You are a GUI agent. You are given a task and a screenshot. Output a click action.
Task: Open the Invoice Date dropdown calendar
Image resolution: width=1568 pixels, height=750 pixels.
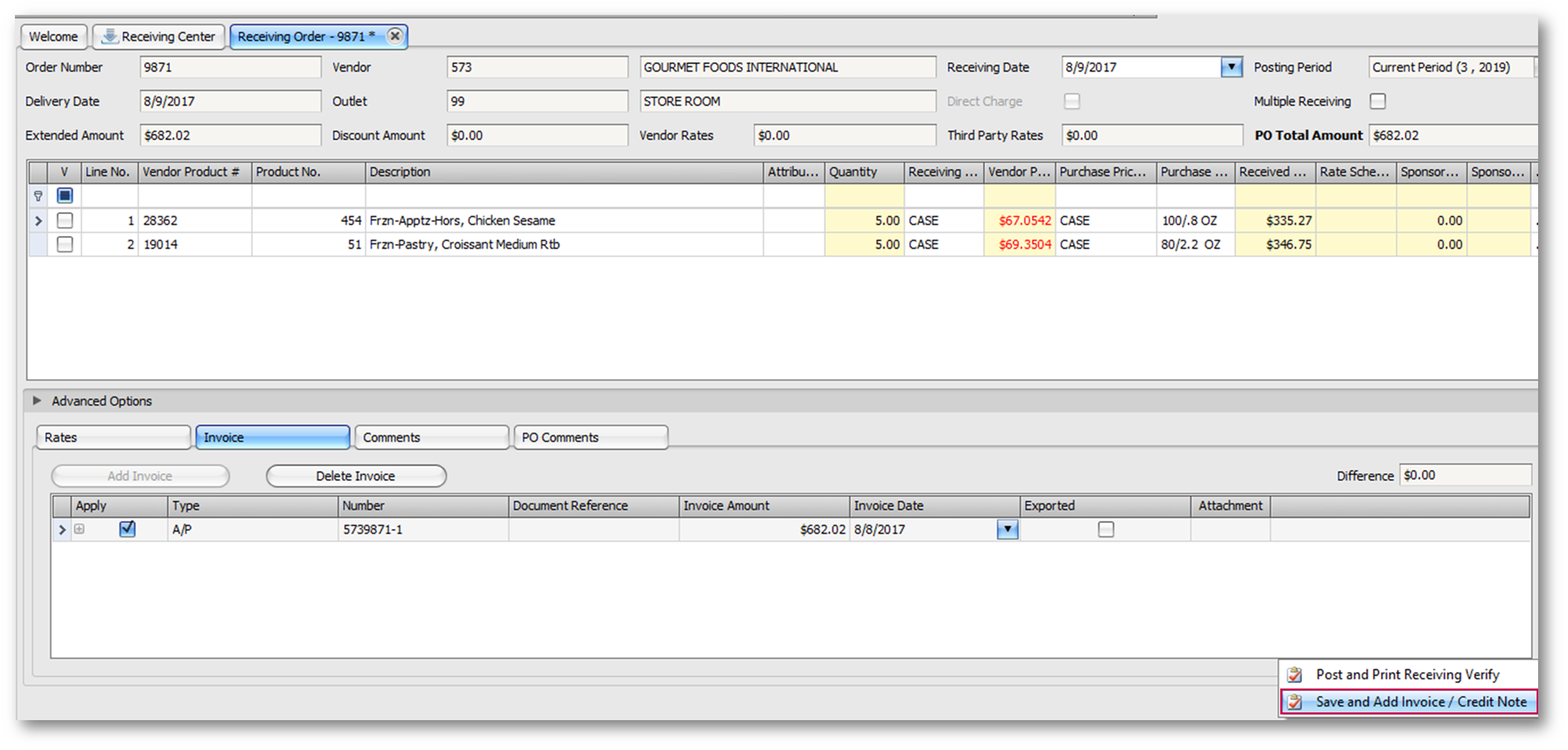tap(1008, 530)
